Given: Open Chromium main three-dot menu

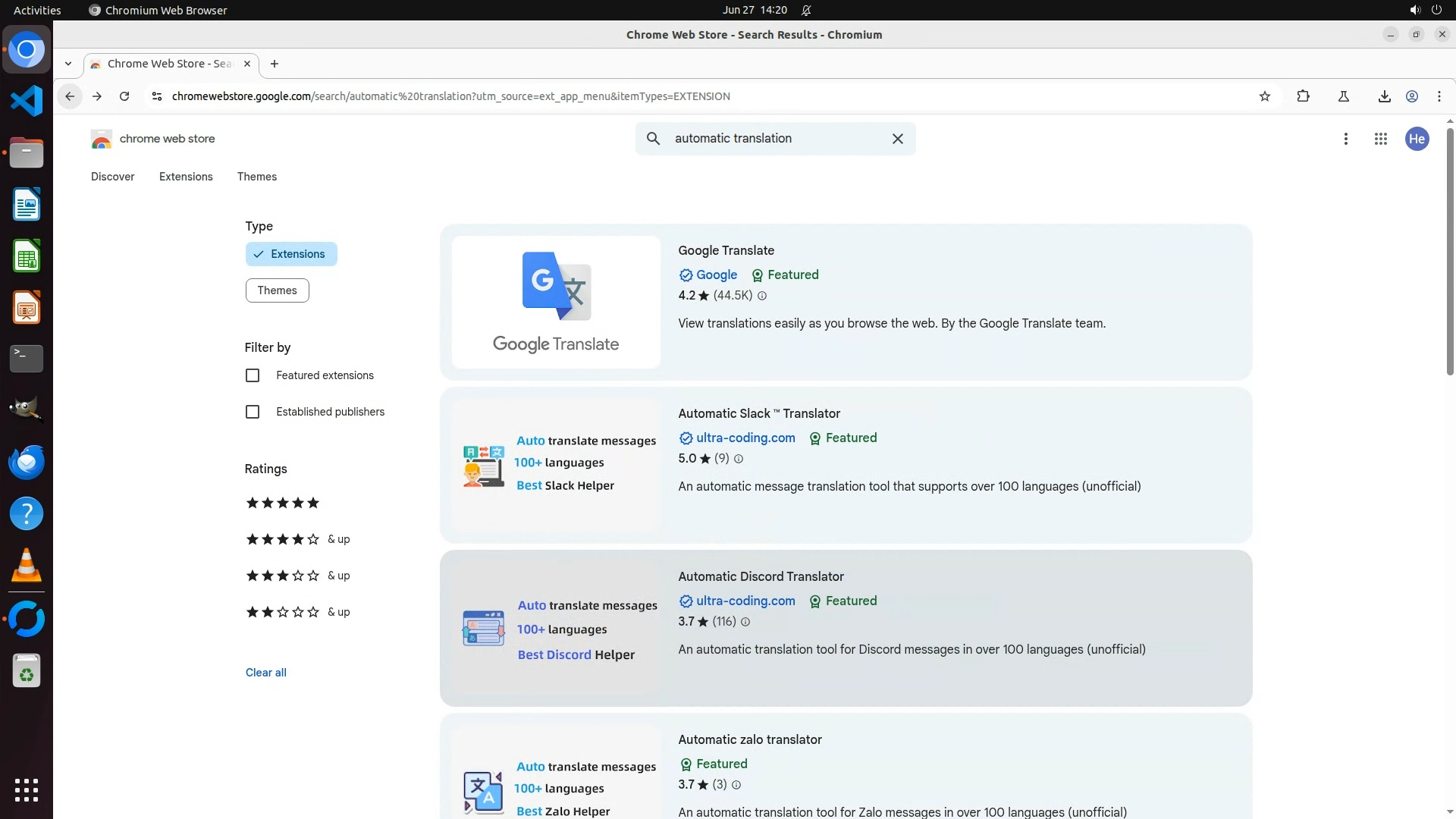Looking at the screenshot, I should click(x=1439, y=96).
